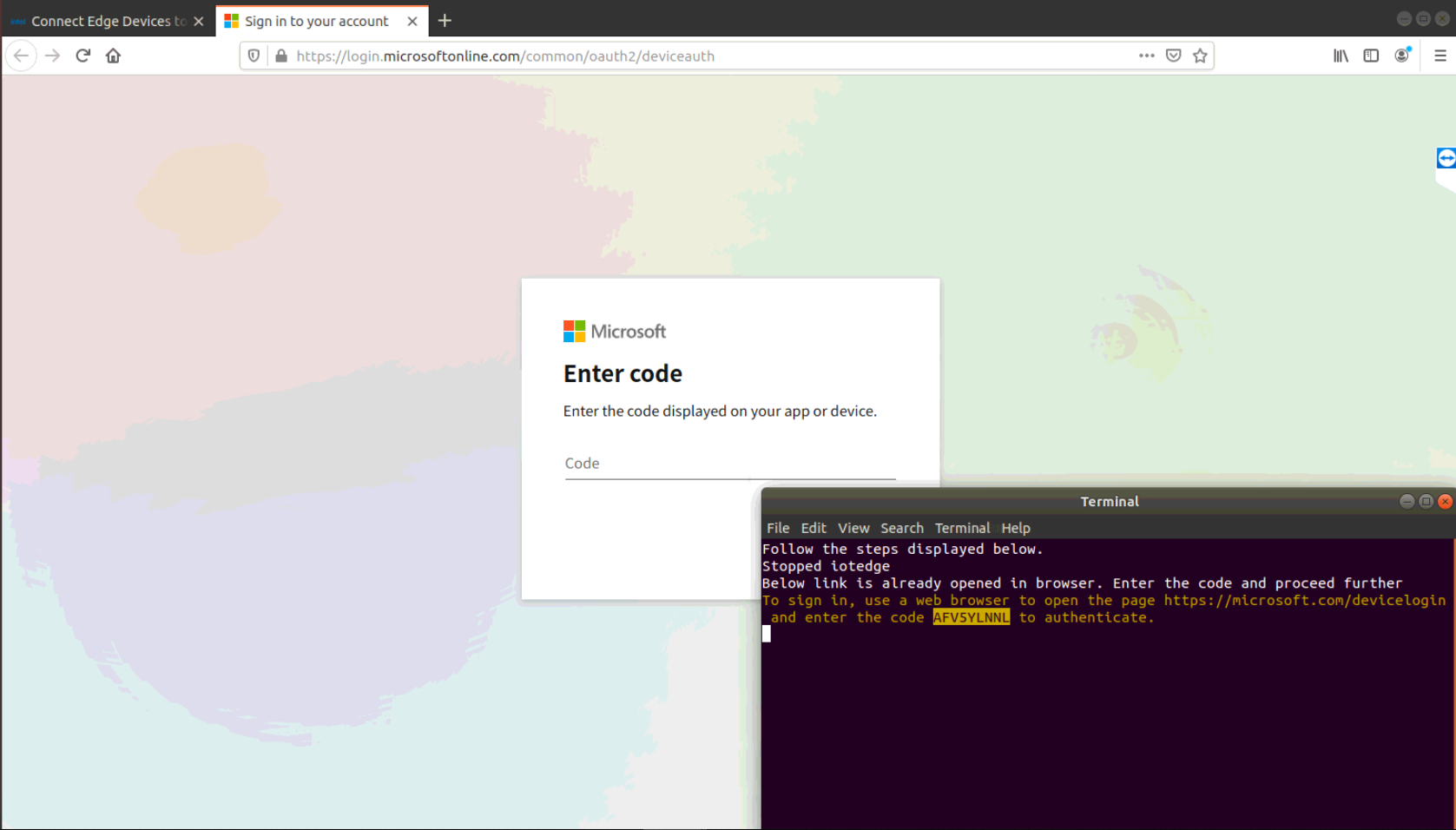Open the Terminal menu in menubar
The width and height of the screenshot is (1456, 830).
962,528
